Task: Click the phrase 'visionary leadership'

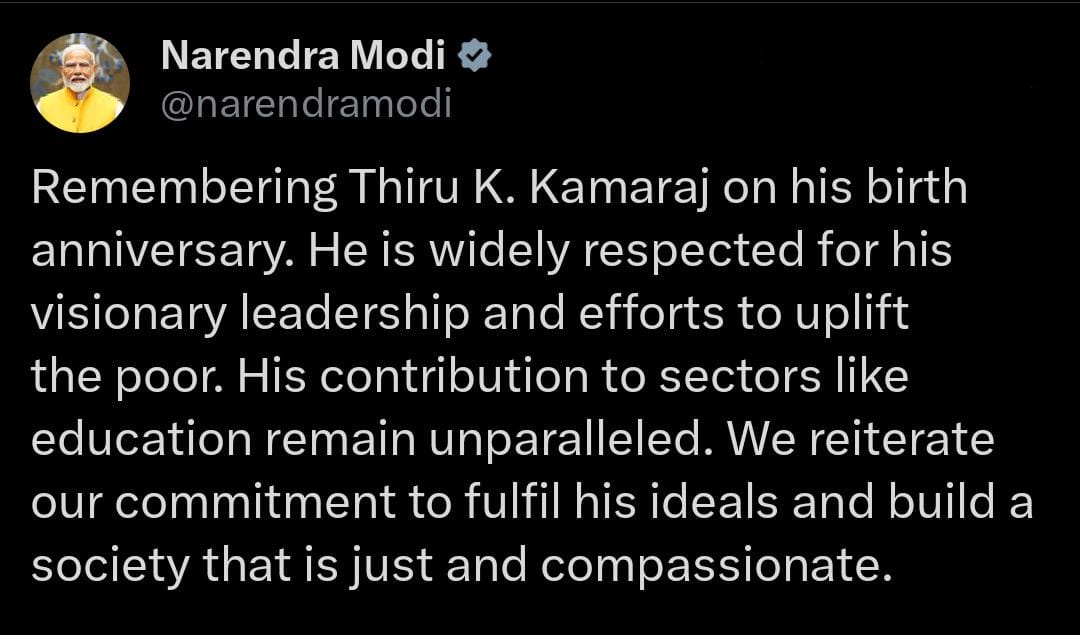Action: [251, 314]
